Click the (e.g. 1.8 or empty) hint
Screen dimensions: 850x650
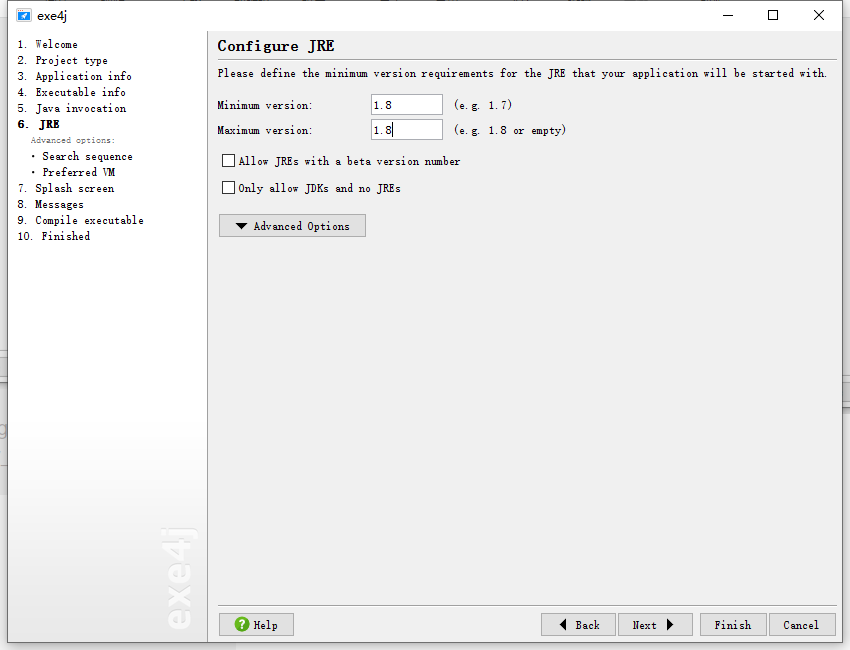click(510, 130)
